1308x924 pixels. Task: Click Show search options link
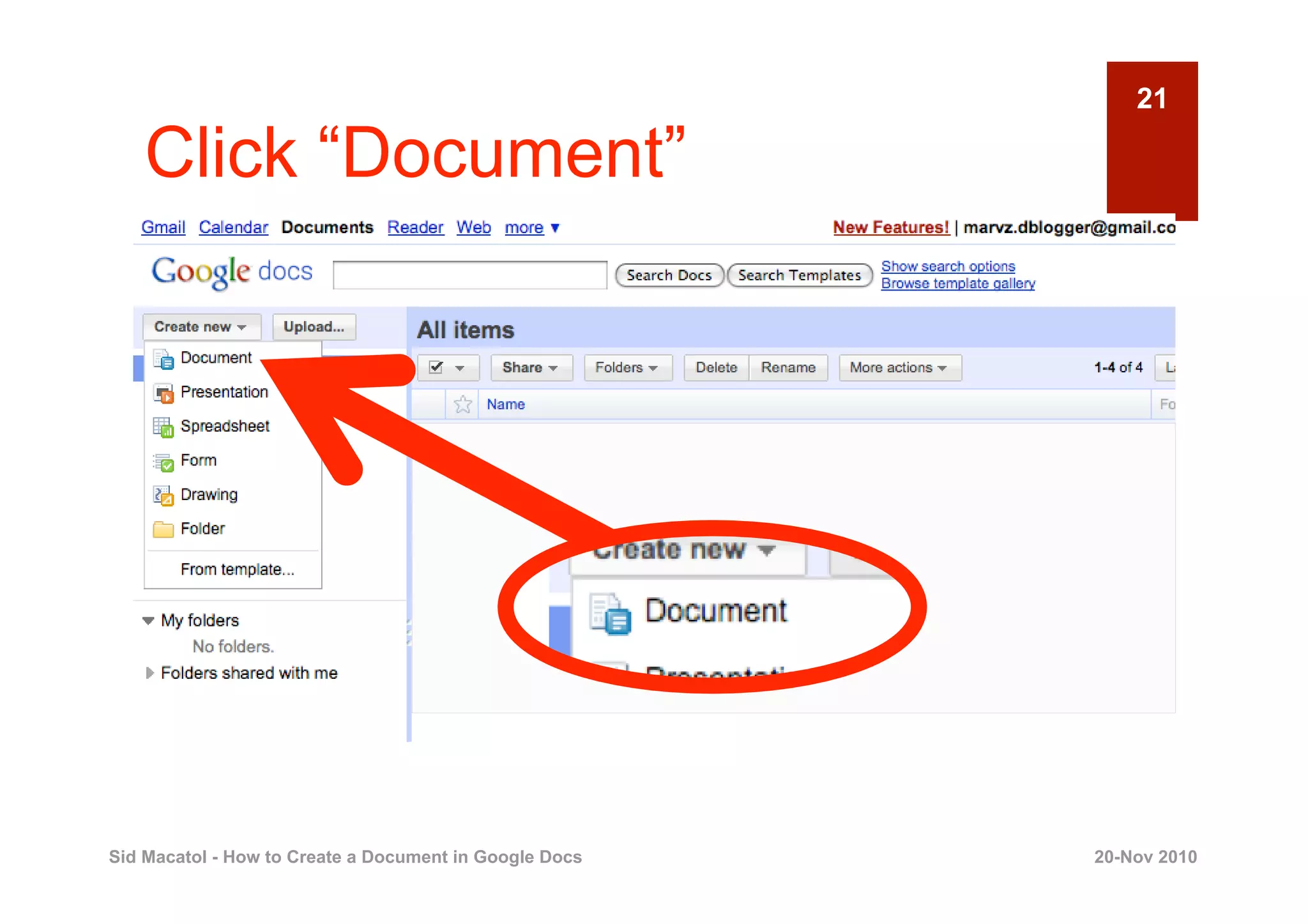coord(948,266)
